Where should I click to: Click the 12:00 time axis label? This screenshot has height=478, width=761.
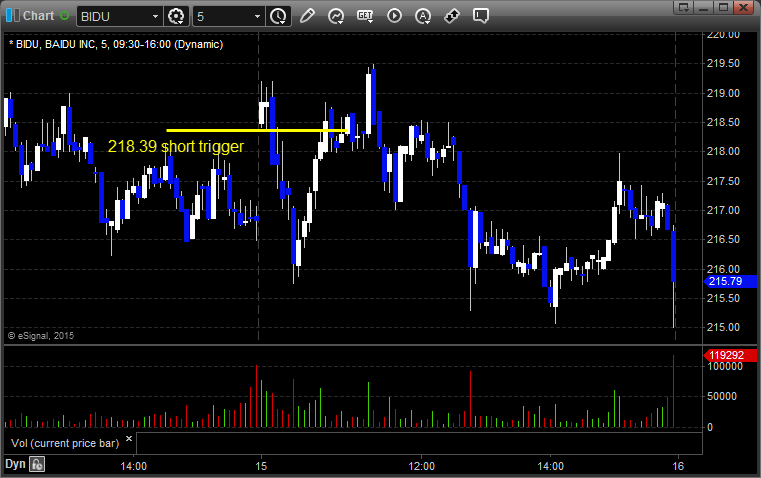(421, 466)
